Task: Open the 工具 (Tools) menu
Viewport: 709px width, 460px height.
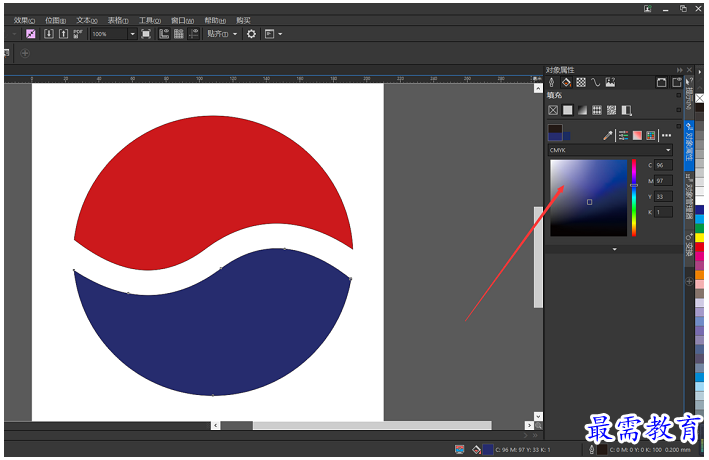Action: click(x=149, y=20)
